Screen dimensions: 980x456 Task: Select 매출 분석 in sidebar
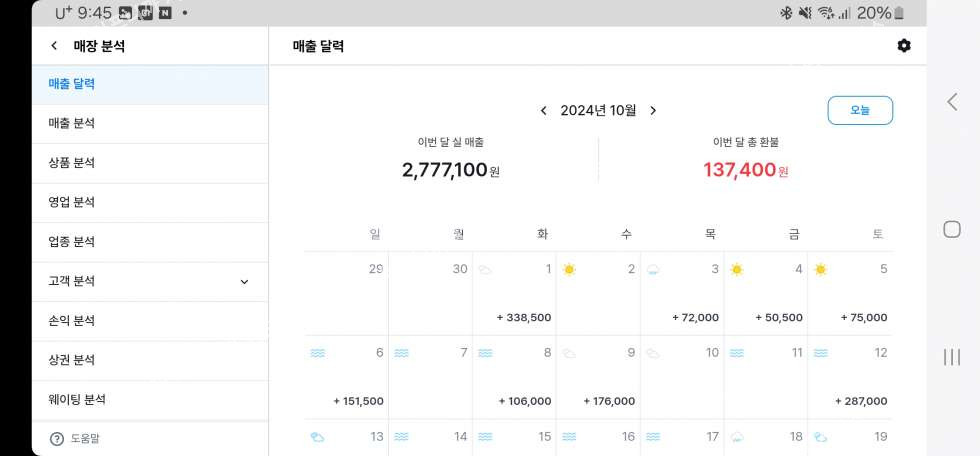pyautogui.click(x=72, y=123)
